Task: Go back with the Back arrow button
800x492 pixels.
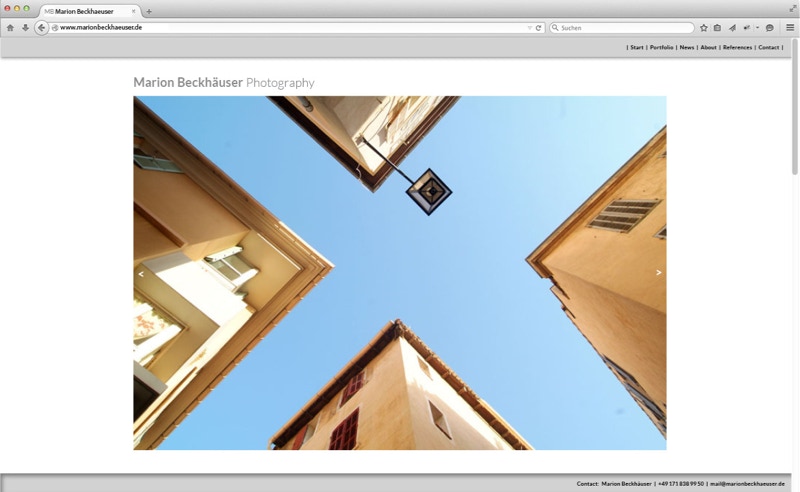Action: click(41, 28)
